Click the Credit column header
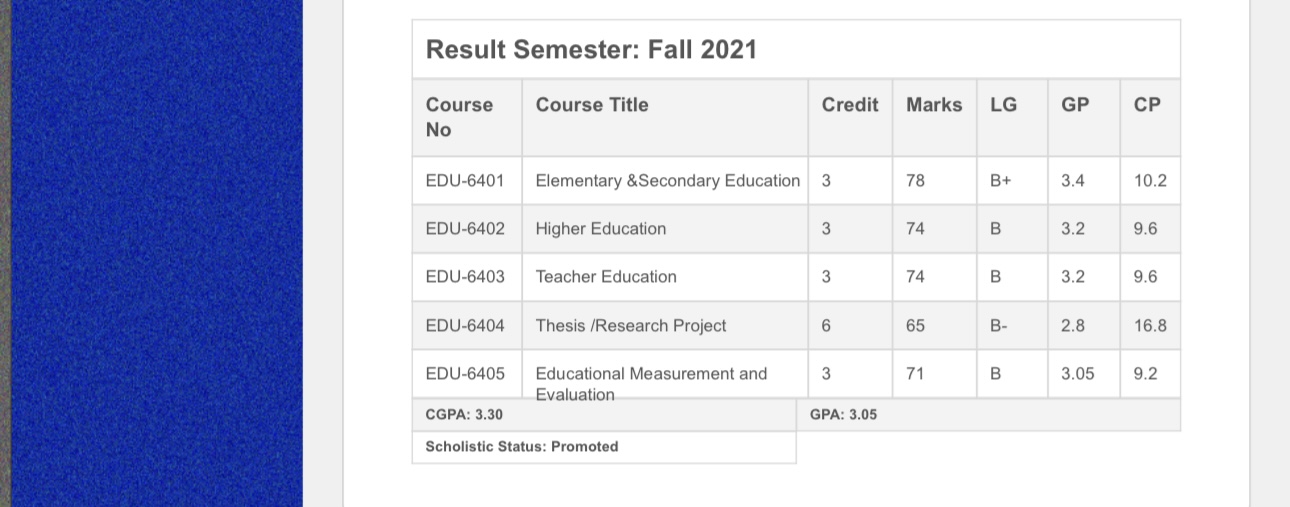The height and width of the screenshot is (507, 1290). click(850, 105)
